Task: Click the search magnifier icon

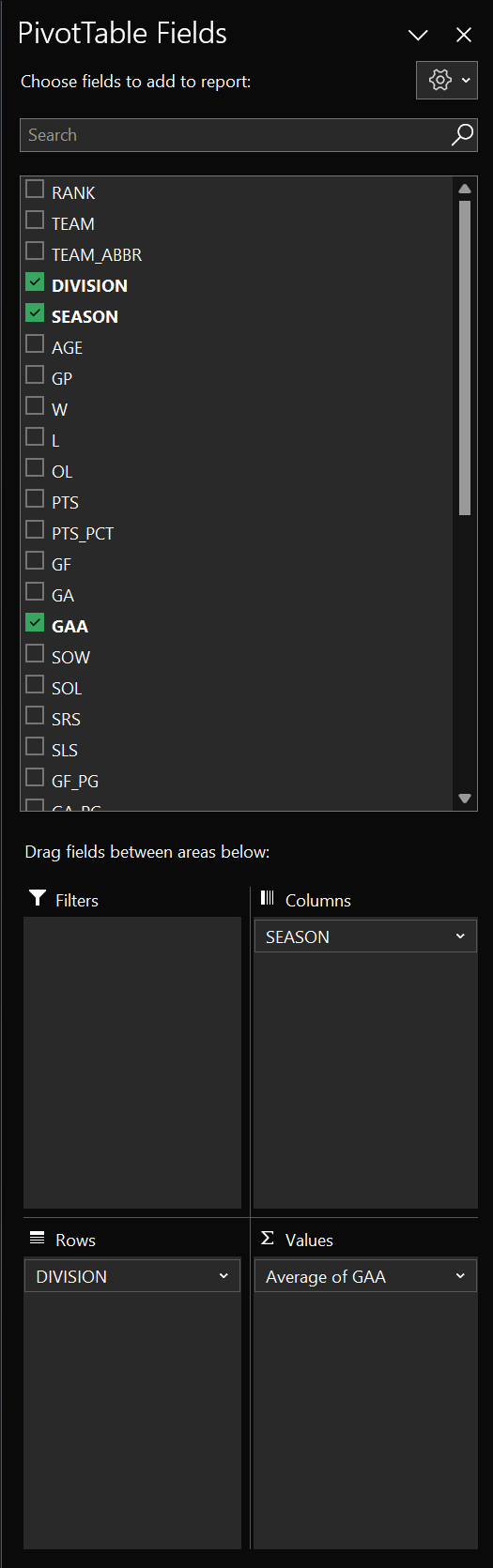Action: pyautogui.click(x=462, y=135)
